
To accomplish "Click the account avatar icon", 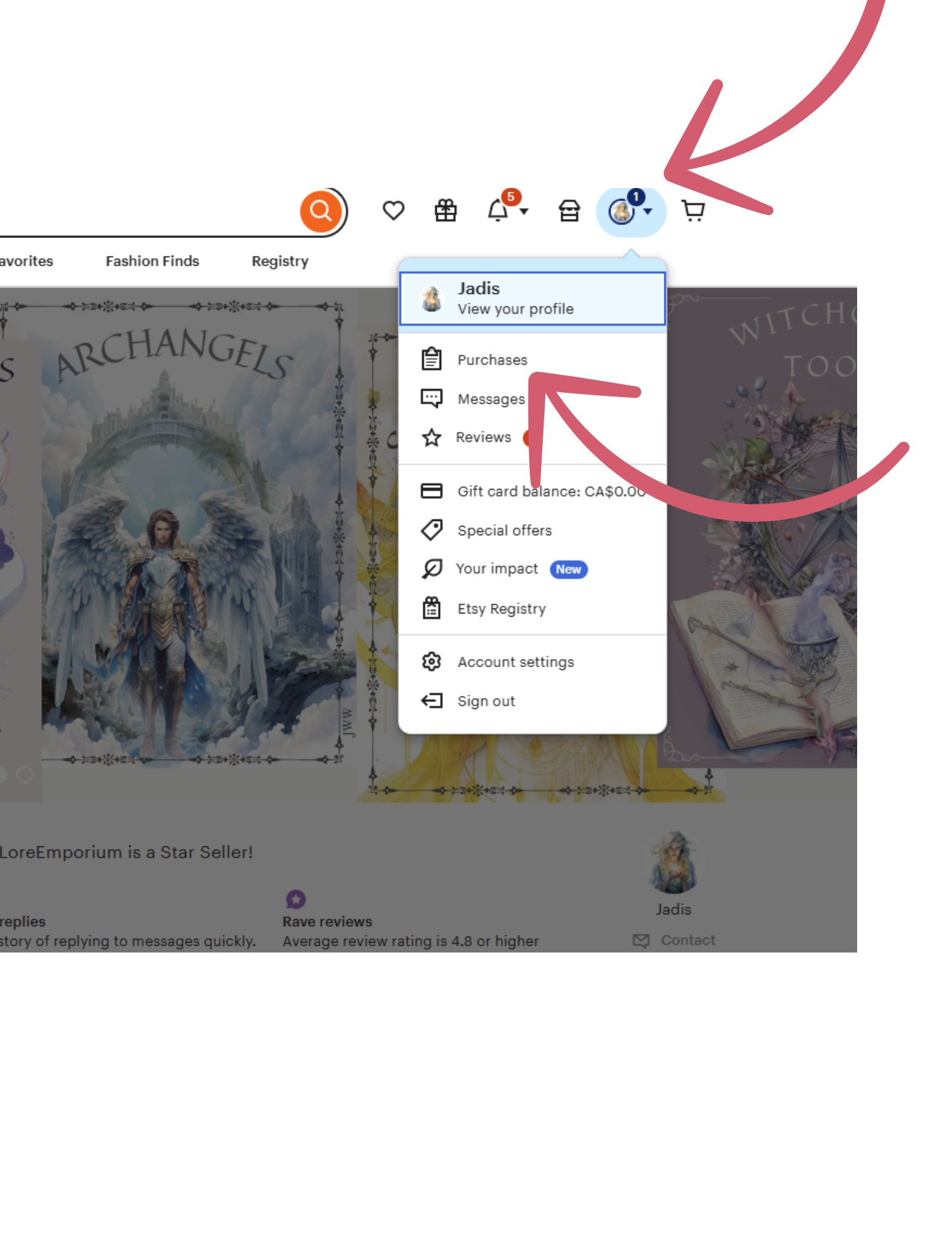I will [621, 211].
